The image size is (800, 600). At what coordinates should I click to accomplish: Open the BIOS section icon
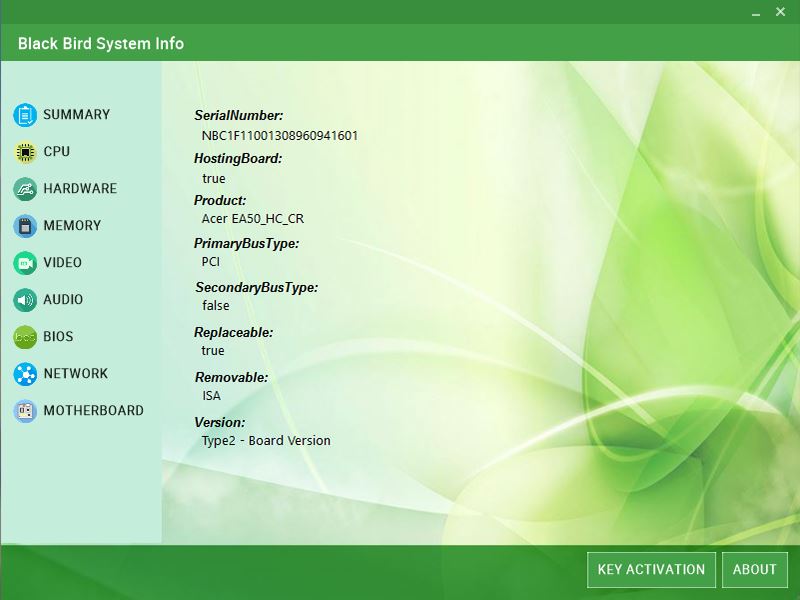tap(26, 337)
